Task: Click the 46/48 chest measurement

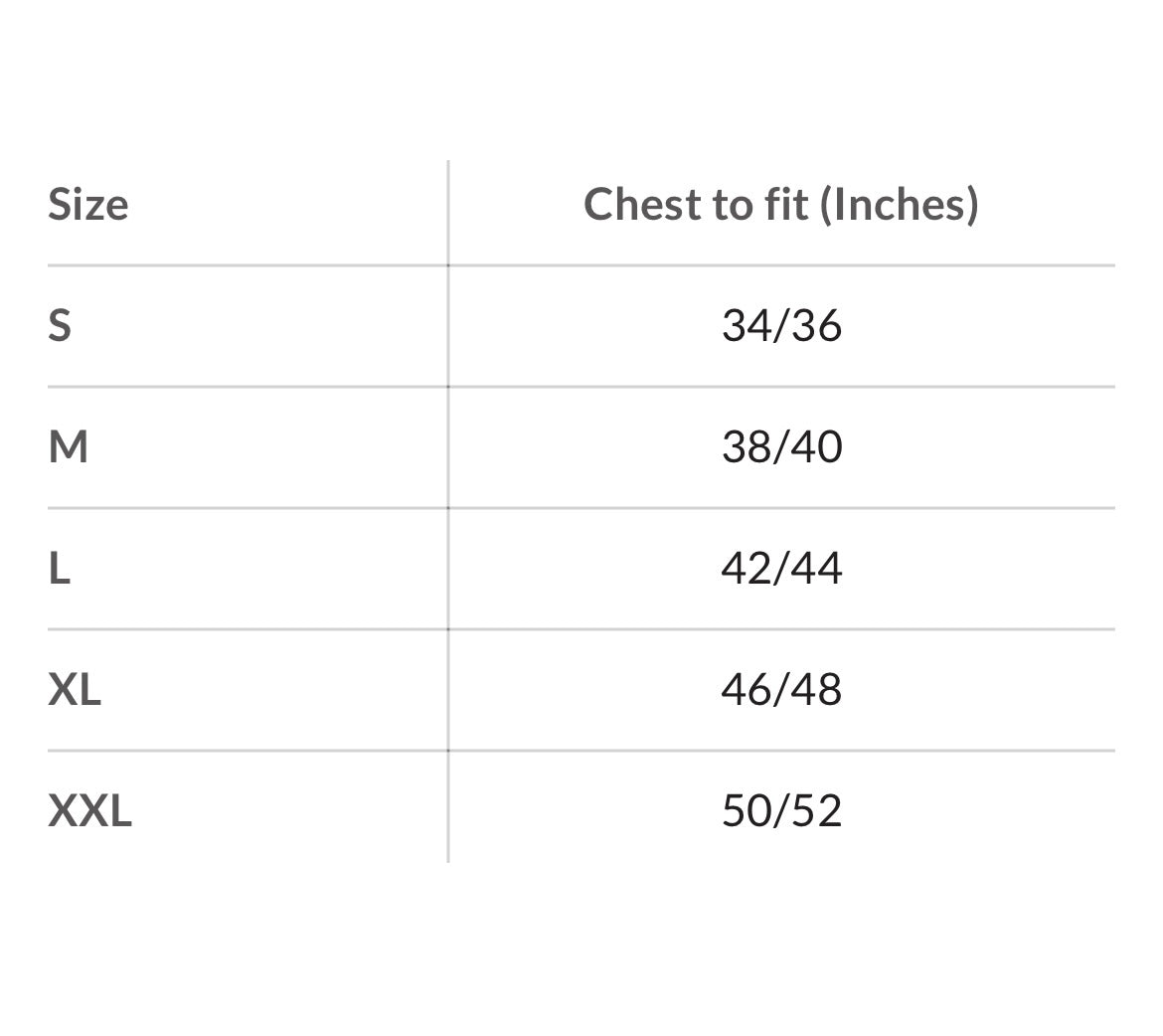Action: 781,690
